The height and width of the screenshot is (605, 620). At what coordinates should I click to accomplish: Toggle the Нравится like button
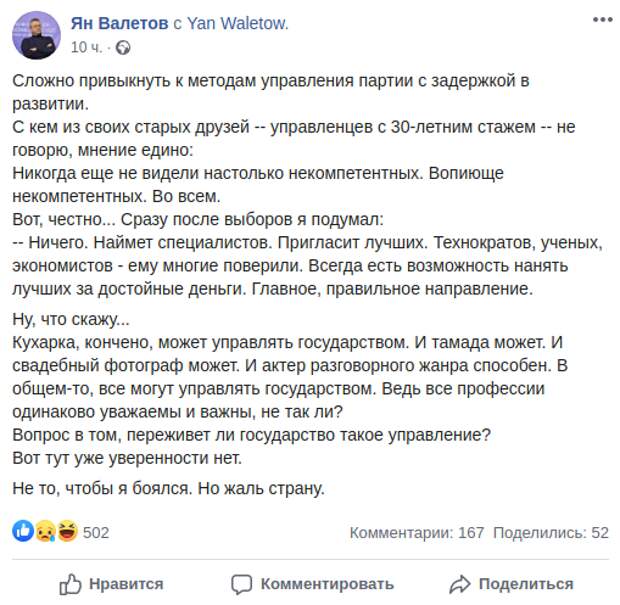[111, 584]
